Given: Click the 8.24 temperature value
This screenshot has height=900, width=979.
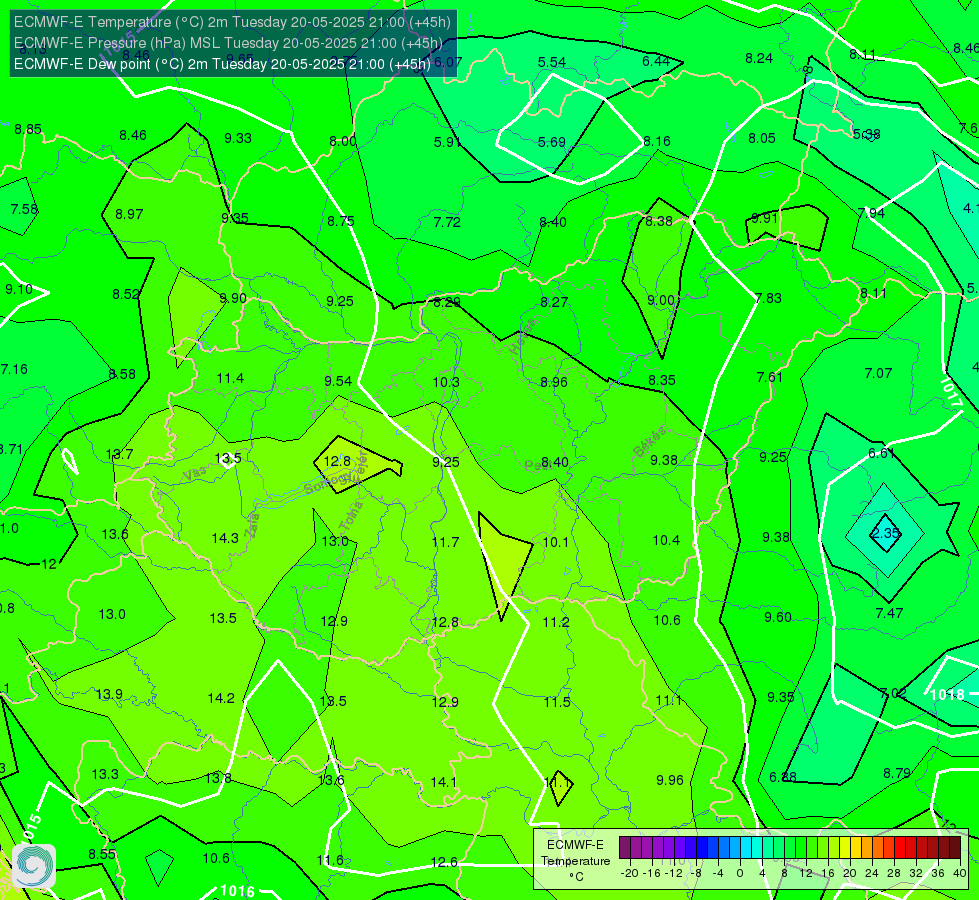Looking at the screenshot, I should tap(759, 58).
